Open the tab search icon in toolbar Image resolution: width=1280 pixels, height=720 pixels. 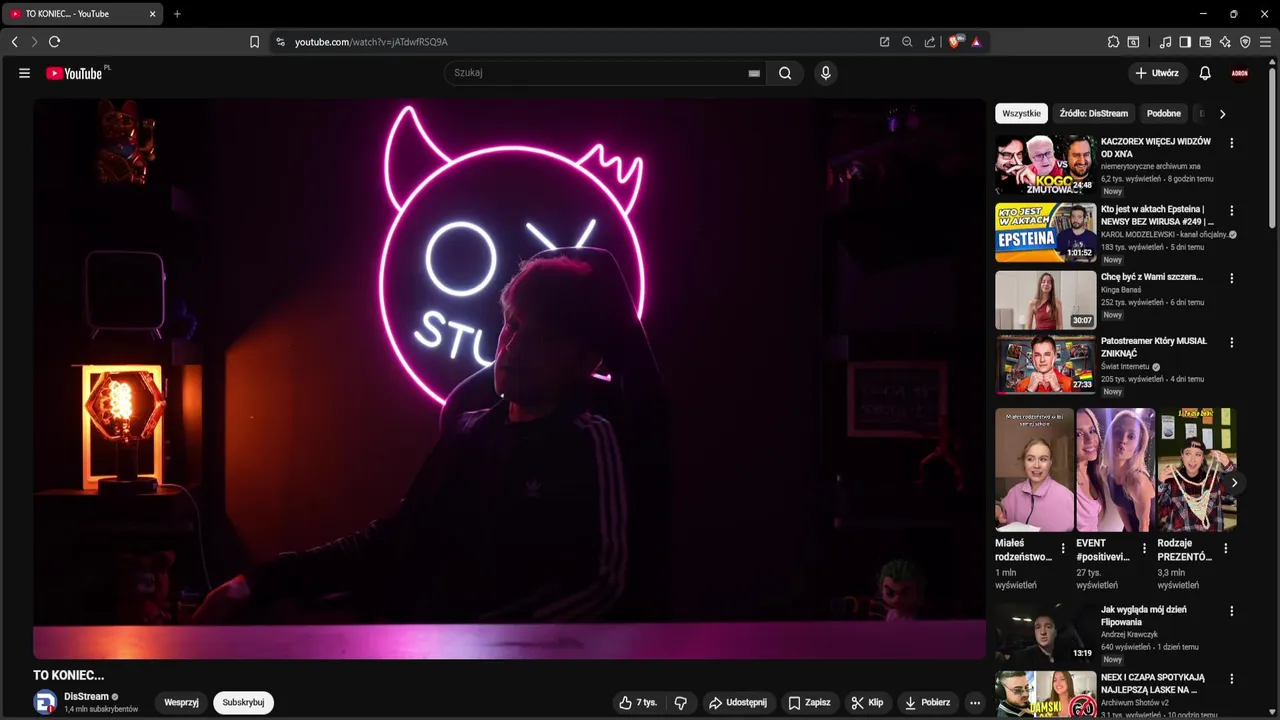(1133, 42)
